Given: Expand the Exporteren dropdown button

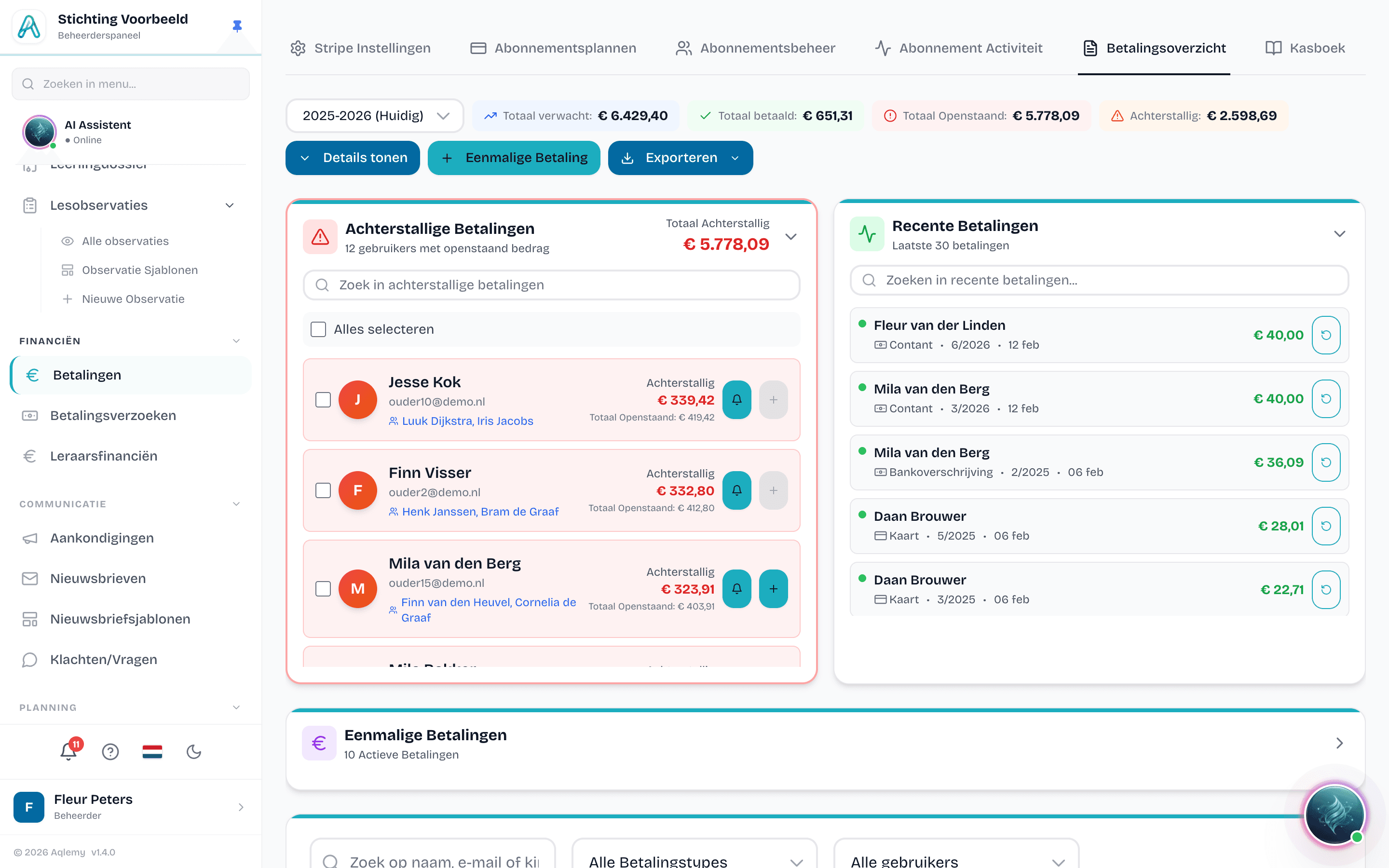Looking at the screenshot, I should tap(680, 158).
